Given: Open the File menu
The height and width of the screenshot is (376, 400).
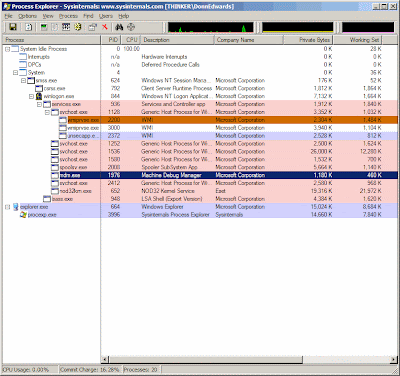Looking at the screenshot, I should coord(8,16).
